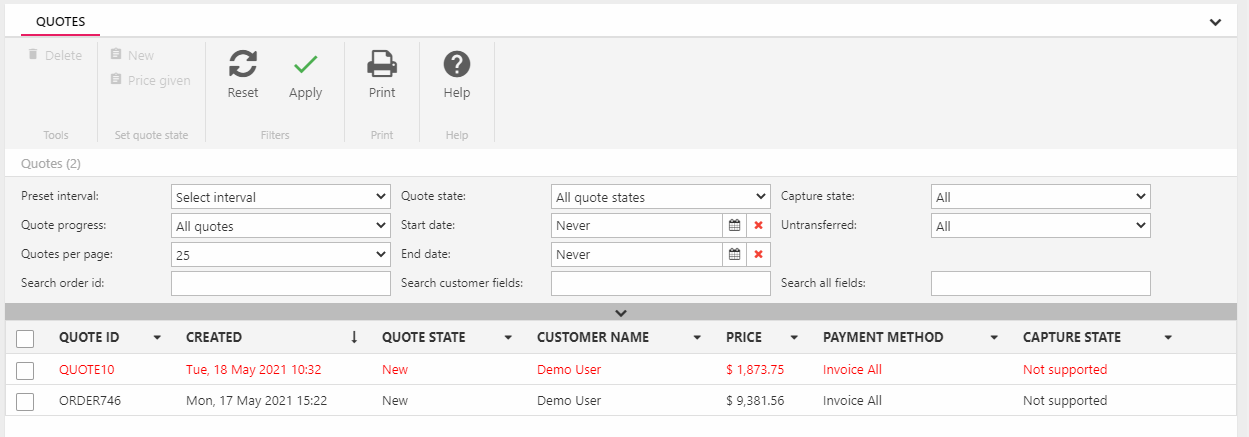1249x437 pixels.
Task: Open Help with the question mark icon
Action: (457, 65)
